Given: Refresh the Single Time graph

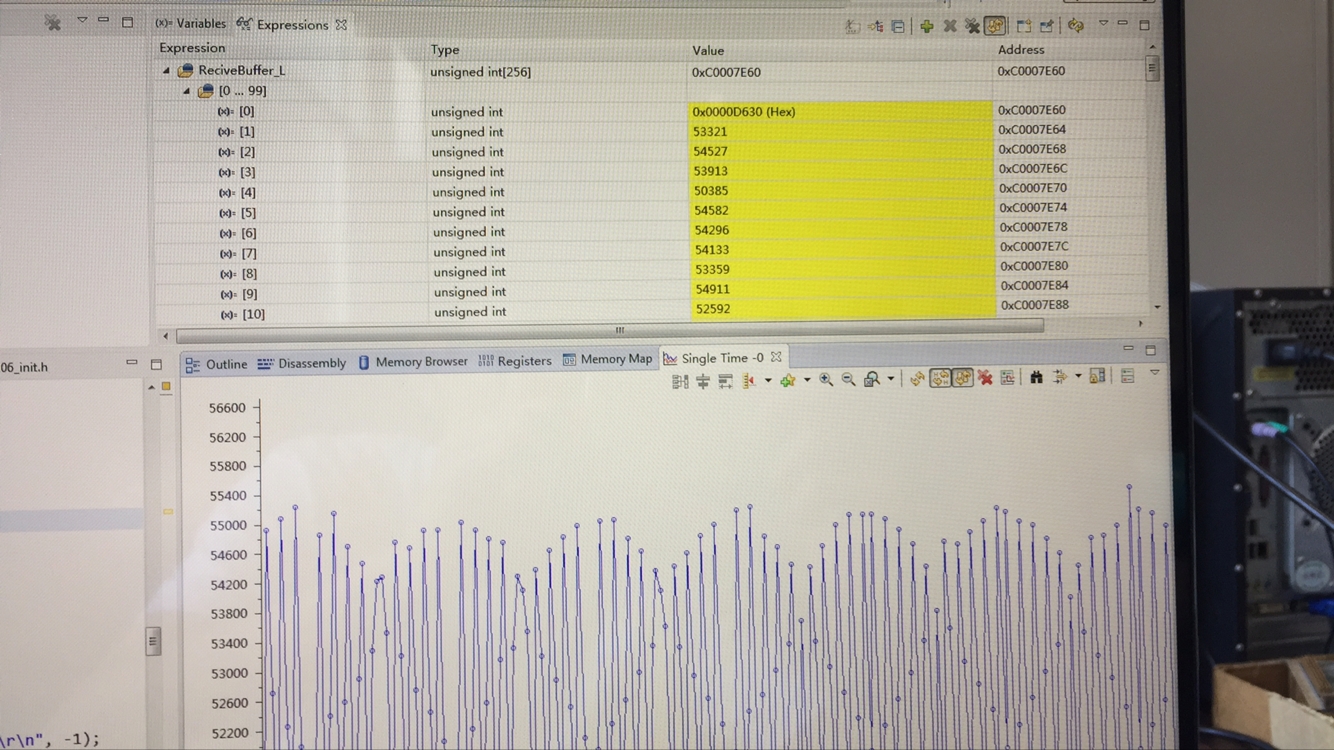Looking at the screenshot, I should [x=917, y=378].
